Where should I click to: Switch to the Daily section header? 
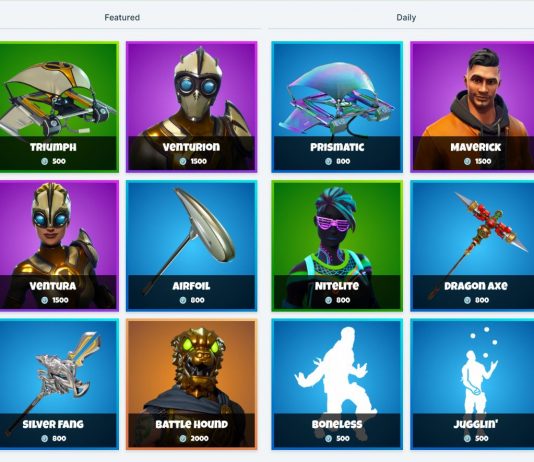[x=406, y=17]
